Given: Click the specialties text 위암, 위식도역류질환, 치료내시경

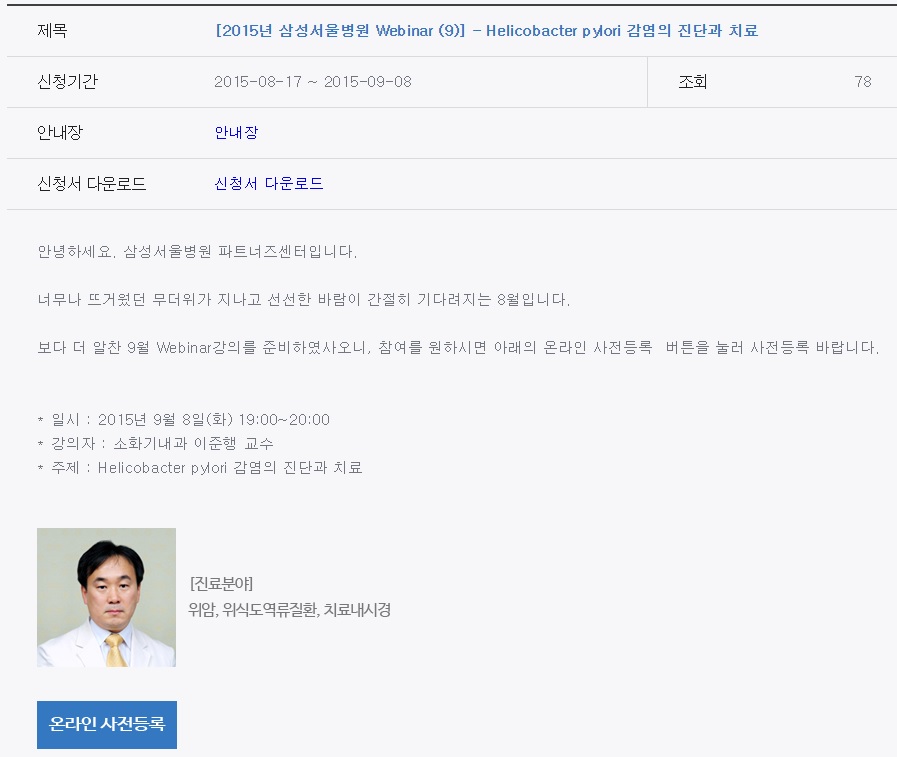Looking at the screenshot, I should 289,610.
